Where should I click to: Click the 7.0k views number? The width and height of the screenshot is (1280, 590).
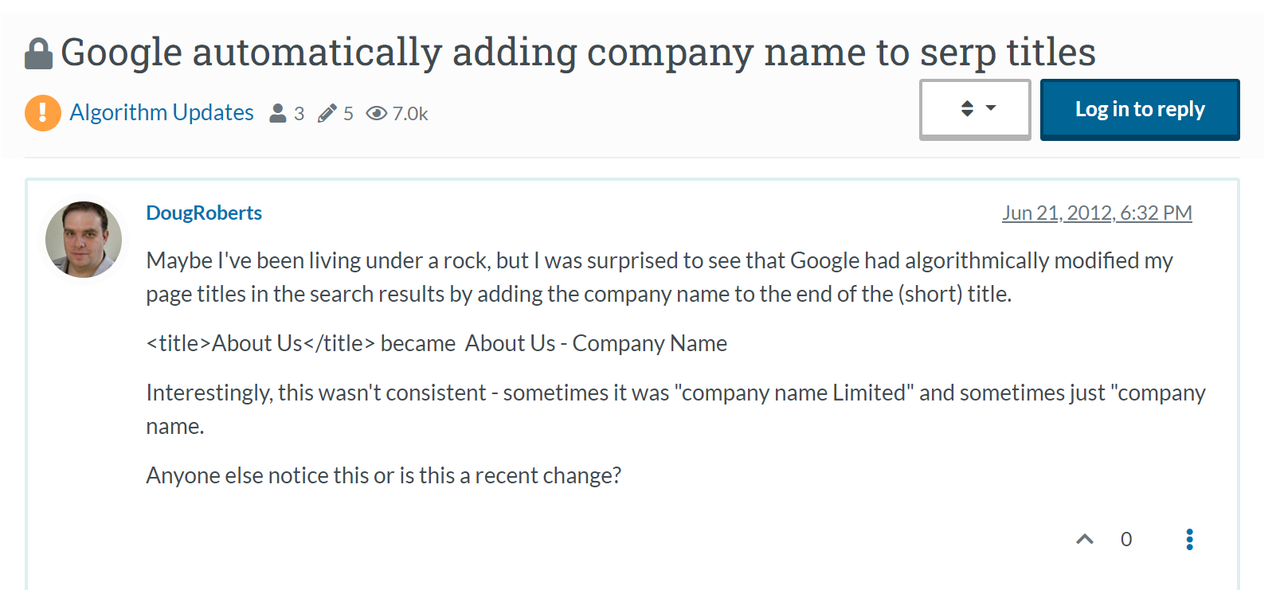410,114
